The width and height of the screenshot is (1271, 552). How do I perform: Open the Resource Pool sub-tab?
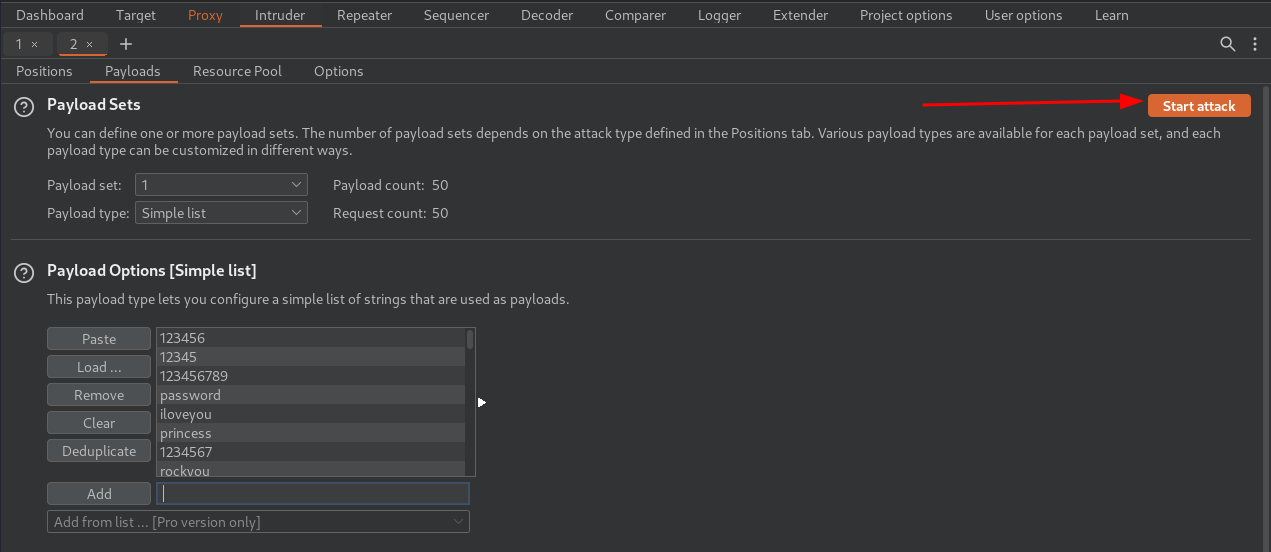point(237,71)
